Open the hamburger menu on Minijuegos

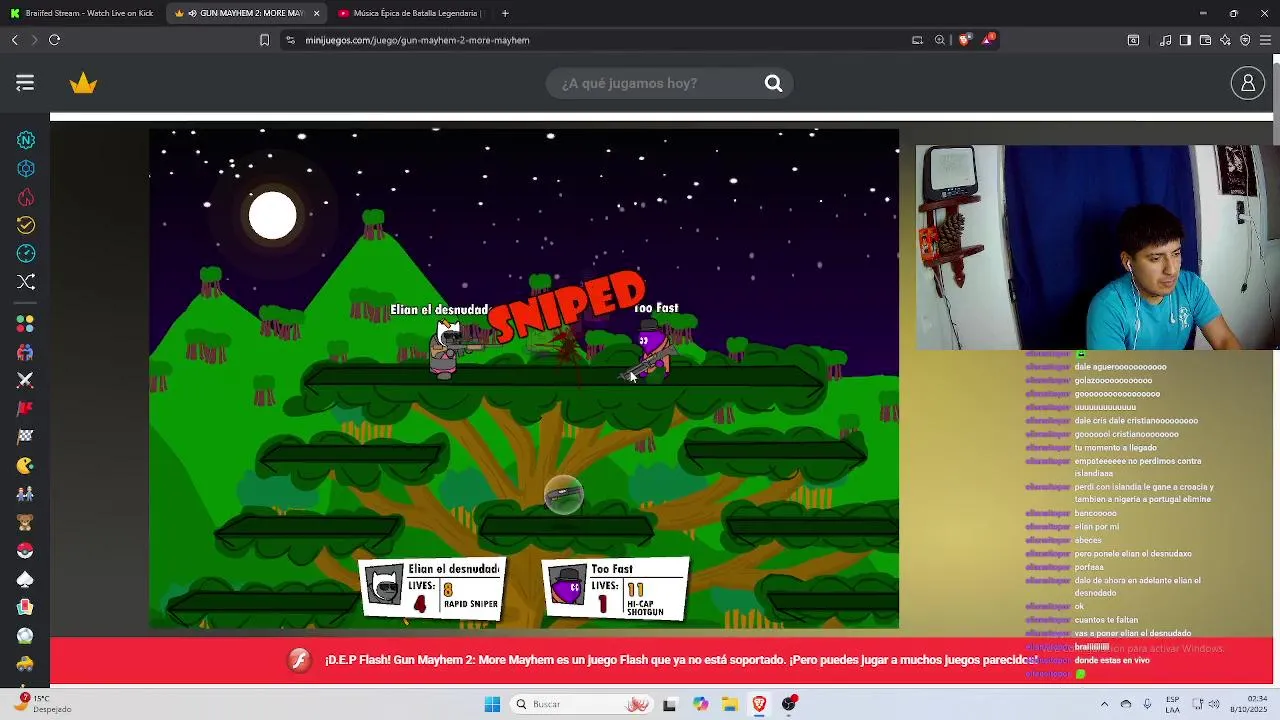tap(25, 83)
